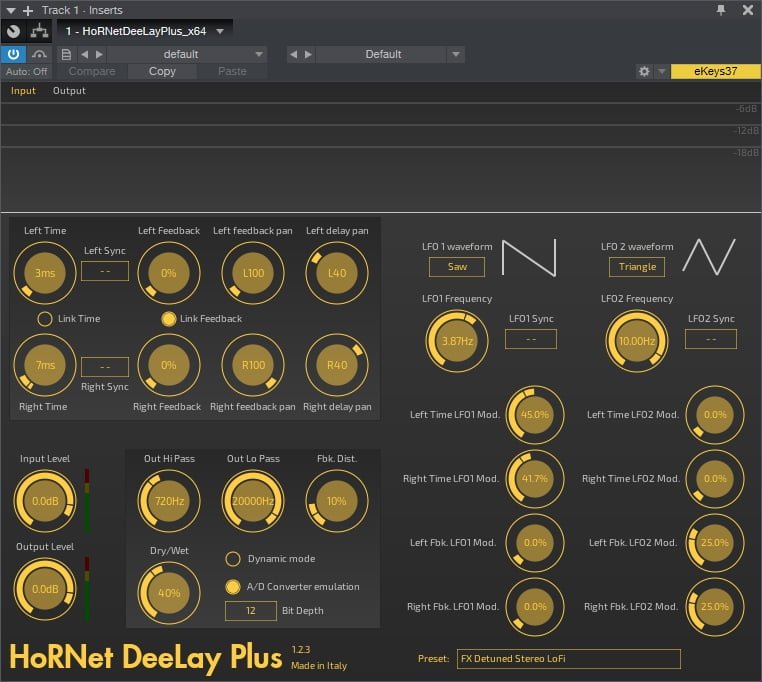Click the pin window icon

(721, 10)
